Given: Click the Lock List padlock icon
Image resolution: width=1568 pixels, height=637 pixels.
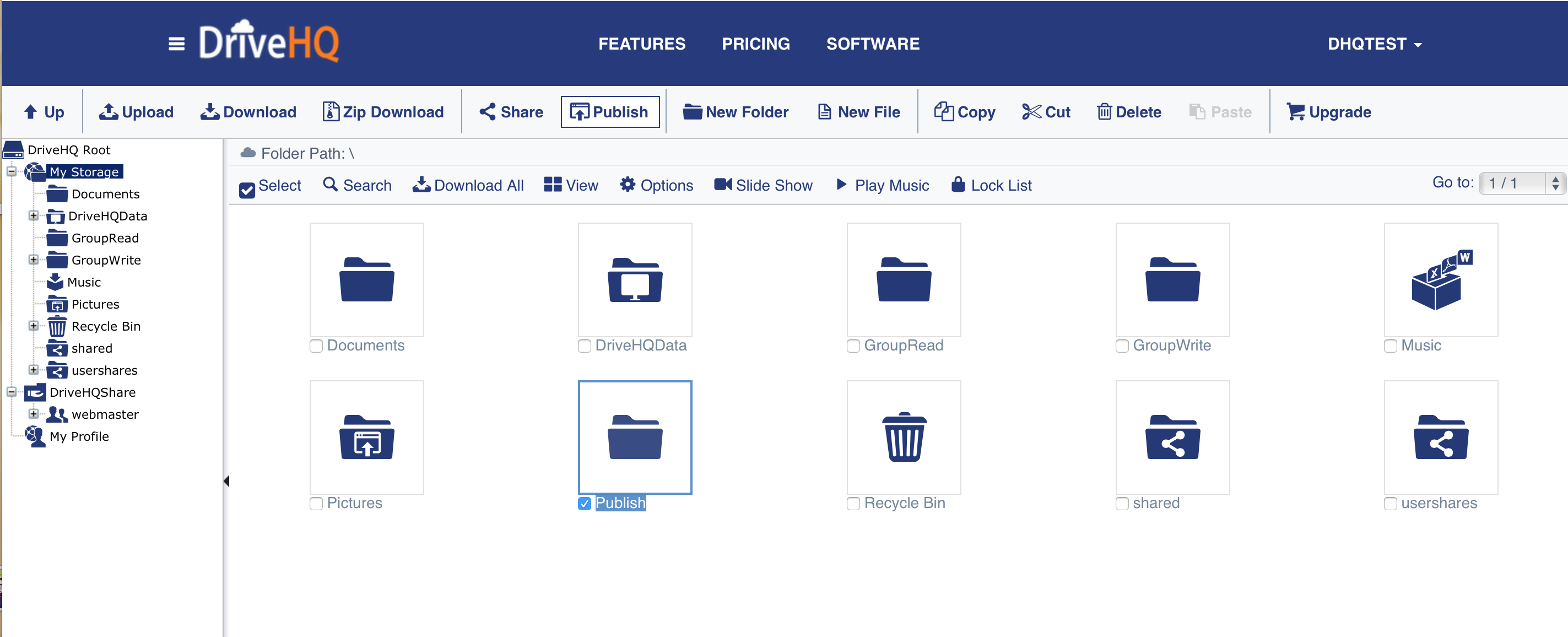Looking at the screenshot, I should tap(958, 185).
